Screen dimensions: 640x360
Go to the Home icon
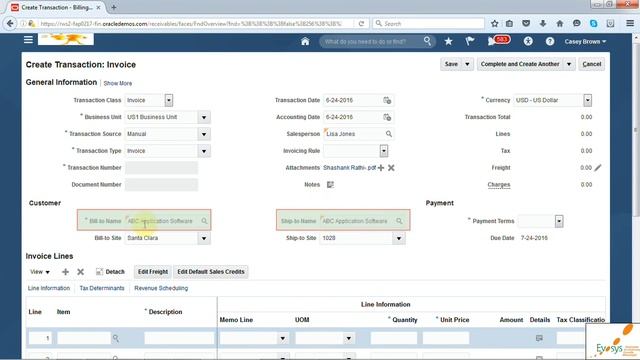click(305, 41)
